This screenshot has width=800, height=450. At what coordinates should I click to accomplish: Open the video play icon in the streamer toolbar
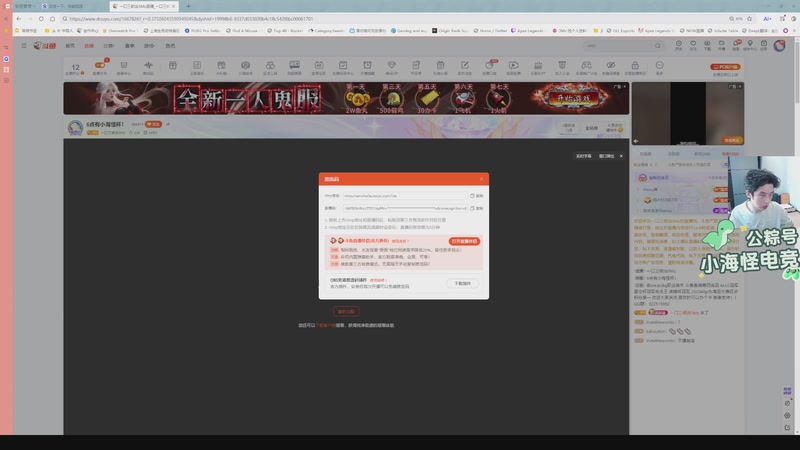click(x=514, y=65)
